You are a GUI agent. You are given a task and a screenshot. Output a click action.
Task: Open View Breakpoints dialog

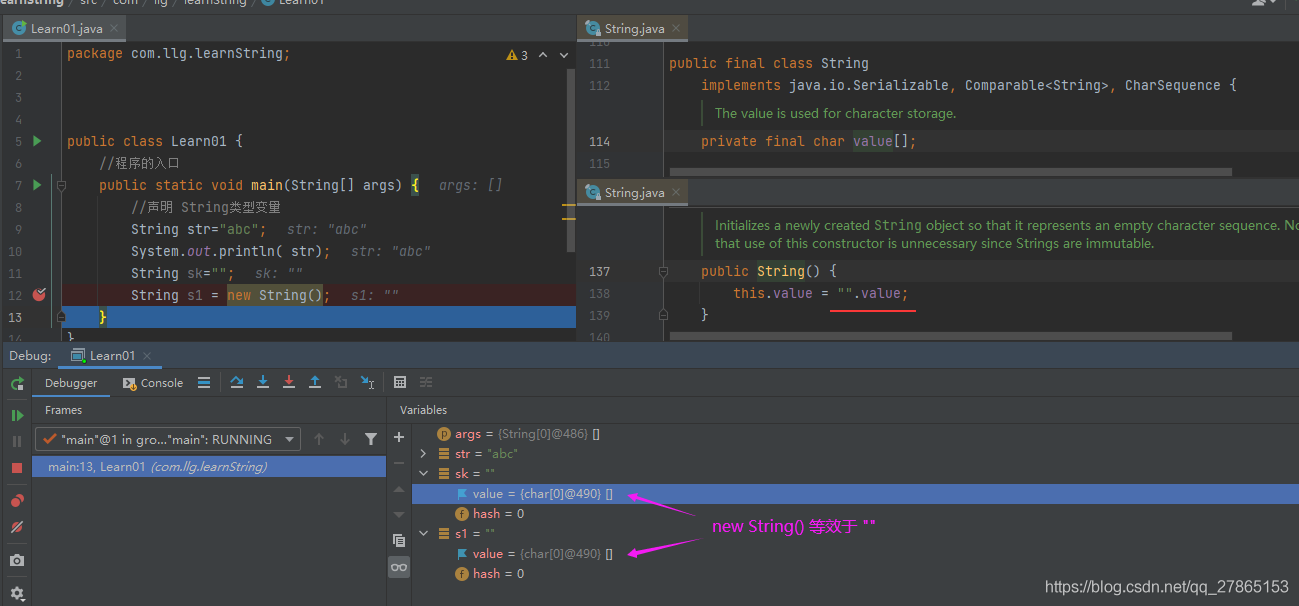point(17,500)
